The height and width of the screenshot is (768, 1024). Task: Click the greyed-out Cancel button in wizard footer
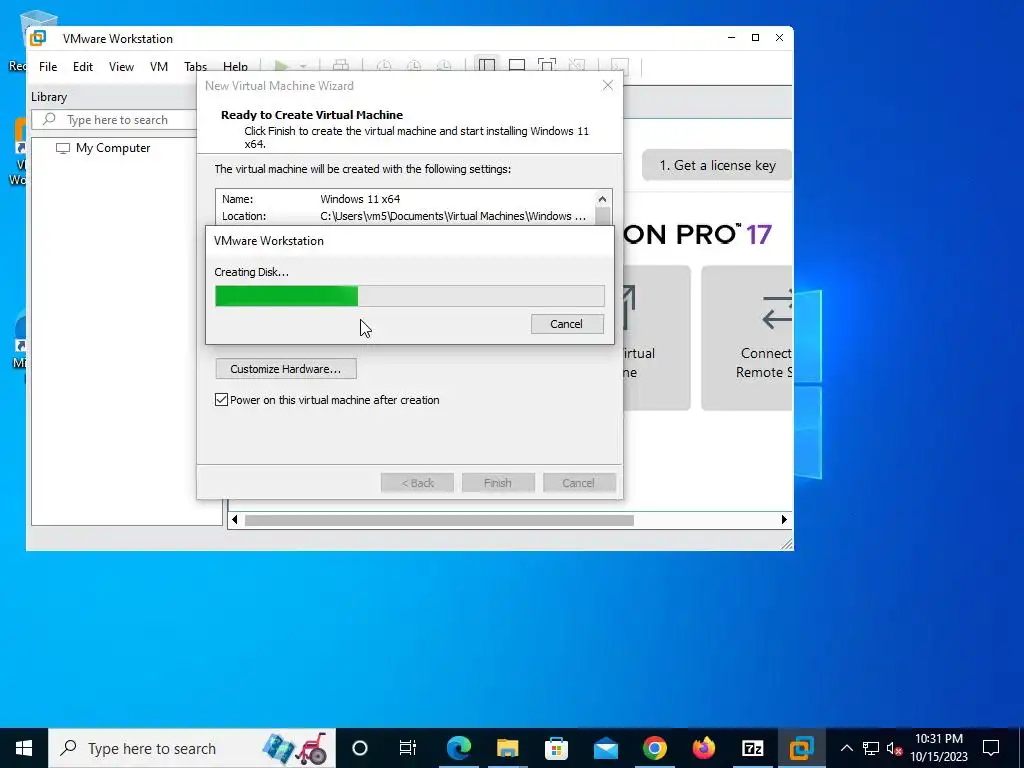579,483
